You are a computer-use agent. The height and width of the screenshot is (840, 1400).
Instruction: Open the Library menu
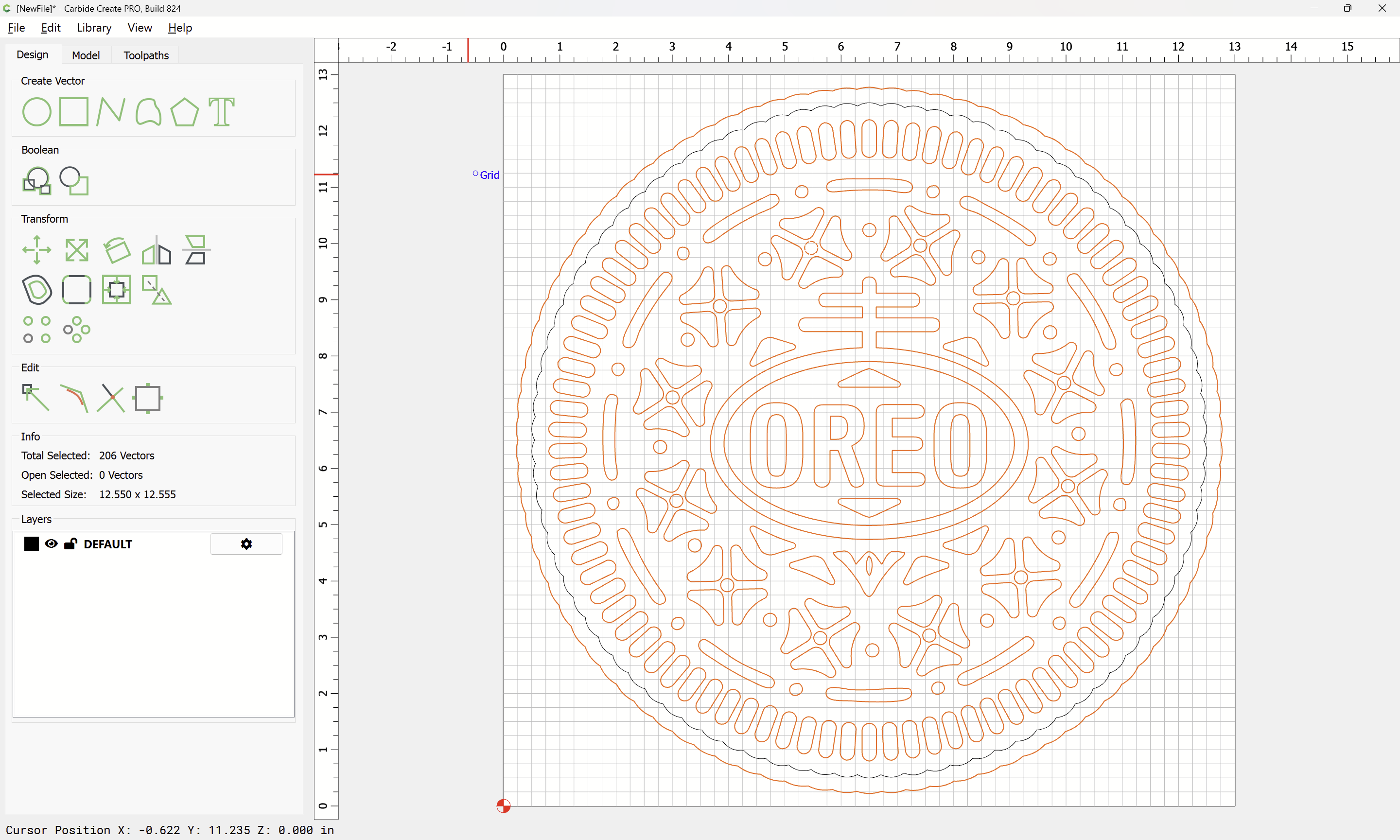click(94, 28)
